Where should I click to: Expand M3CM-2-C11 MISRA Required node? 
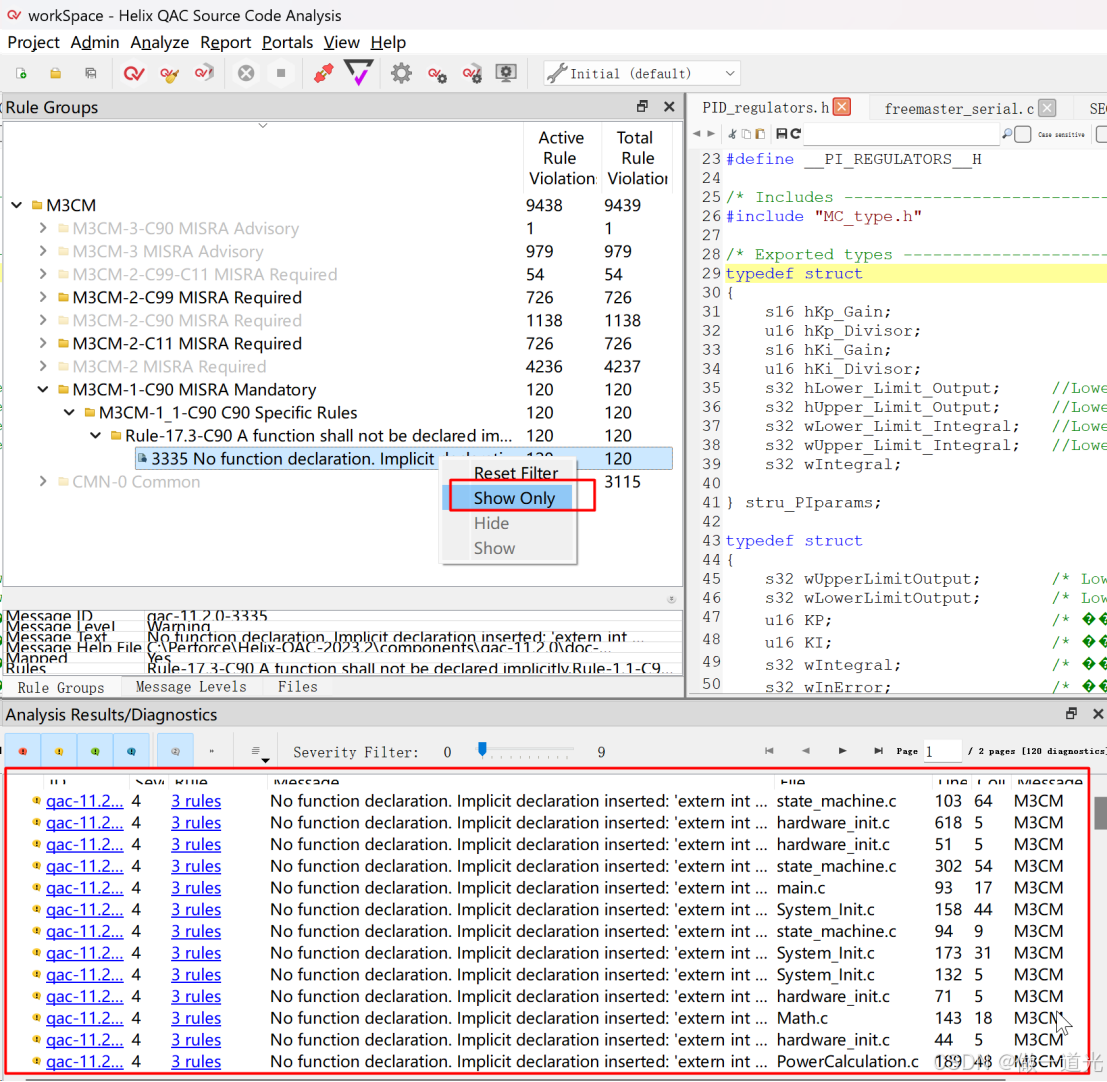pyautogui.click(x=43, y=343)
